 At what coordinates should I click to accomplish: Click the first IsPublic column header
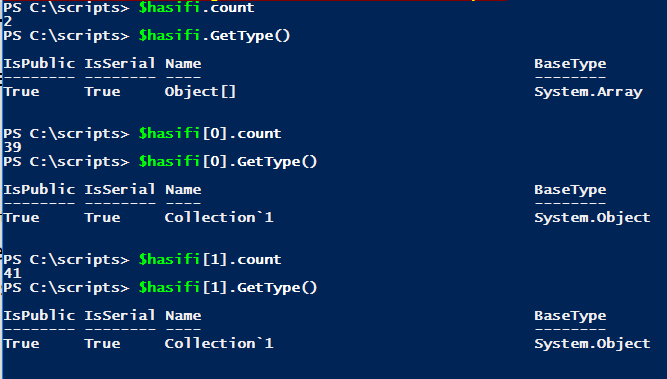pyautogui.click(x=39, y=63)
